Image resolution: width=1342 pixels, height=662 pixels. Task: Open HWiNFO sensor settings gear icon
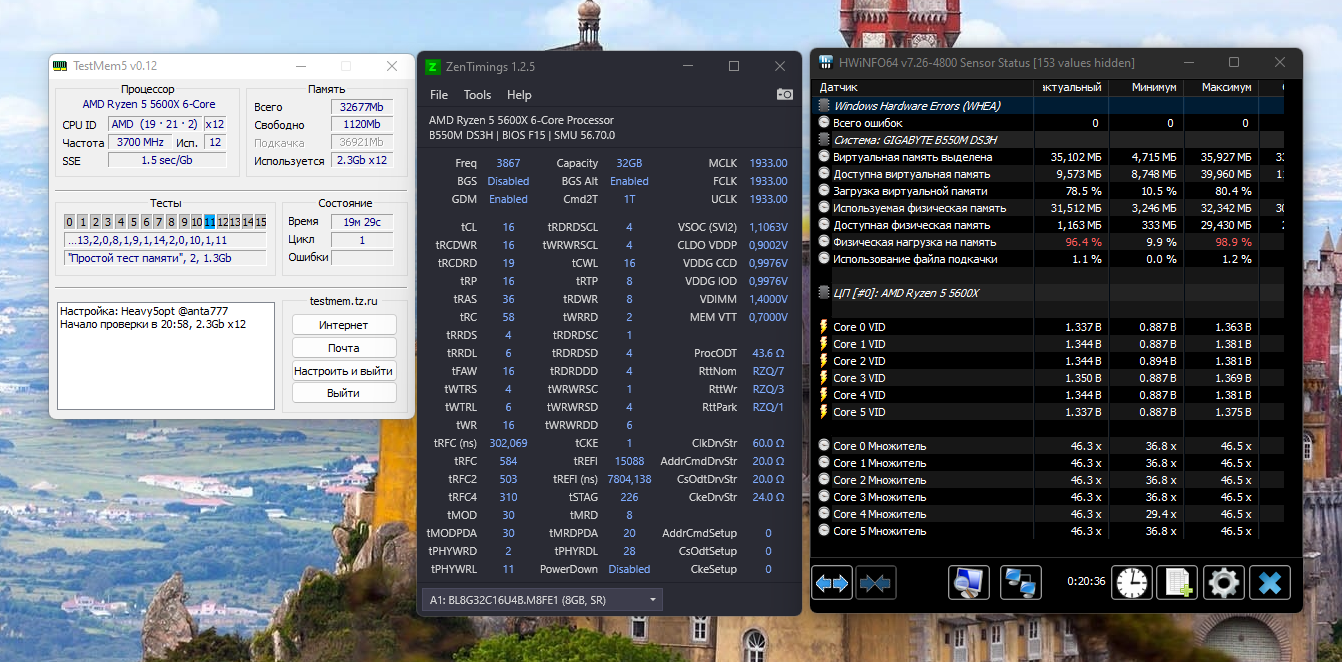tap(1223, 582)
